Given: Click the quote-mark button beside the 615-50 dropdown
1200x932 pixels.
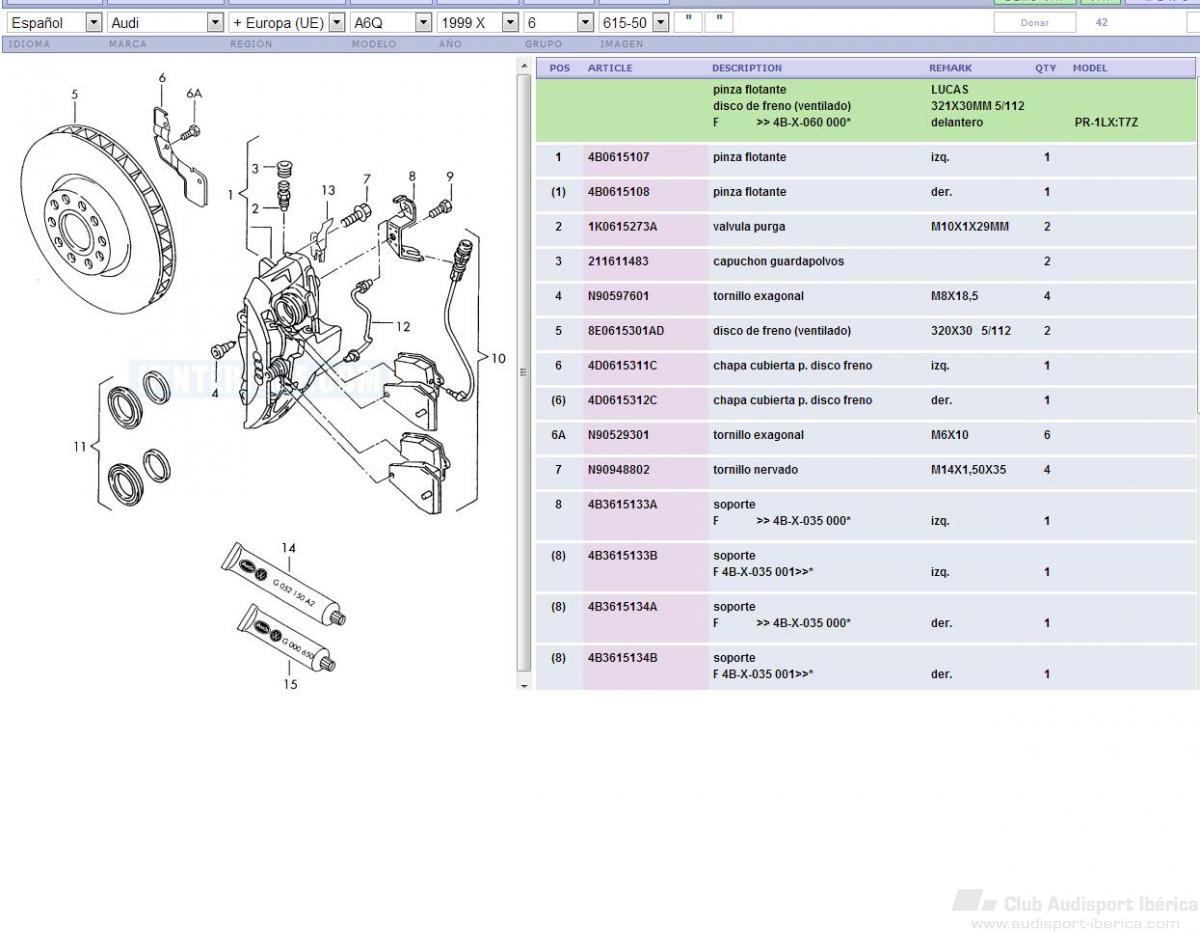Looking at the screenshot, I should click(x=688, y=22).
